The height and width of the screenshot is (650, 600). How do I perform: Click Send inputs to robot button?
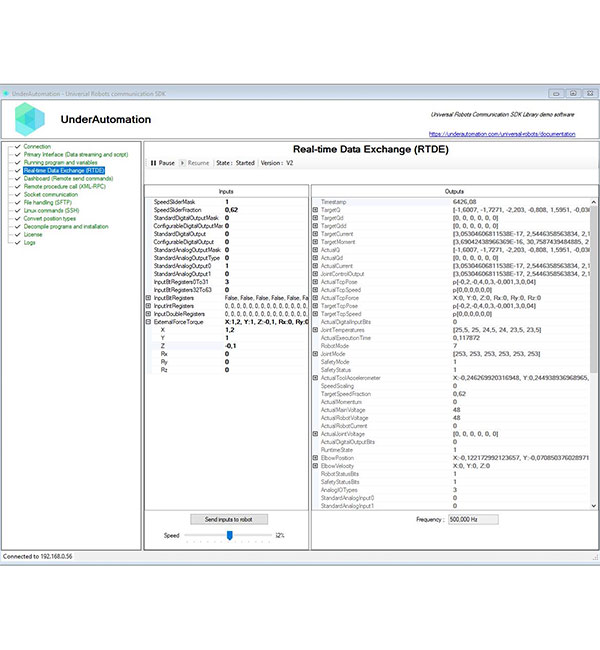pyautogui.click(x=229, y=519)
